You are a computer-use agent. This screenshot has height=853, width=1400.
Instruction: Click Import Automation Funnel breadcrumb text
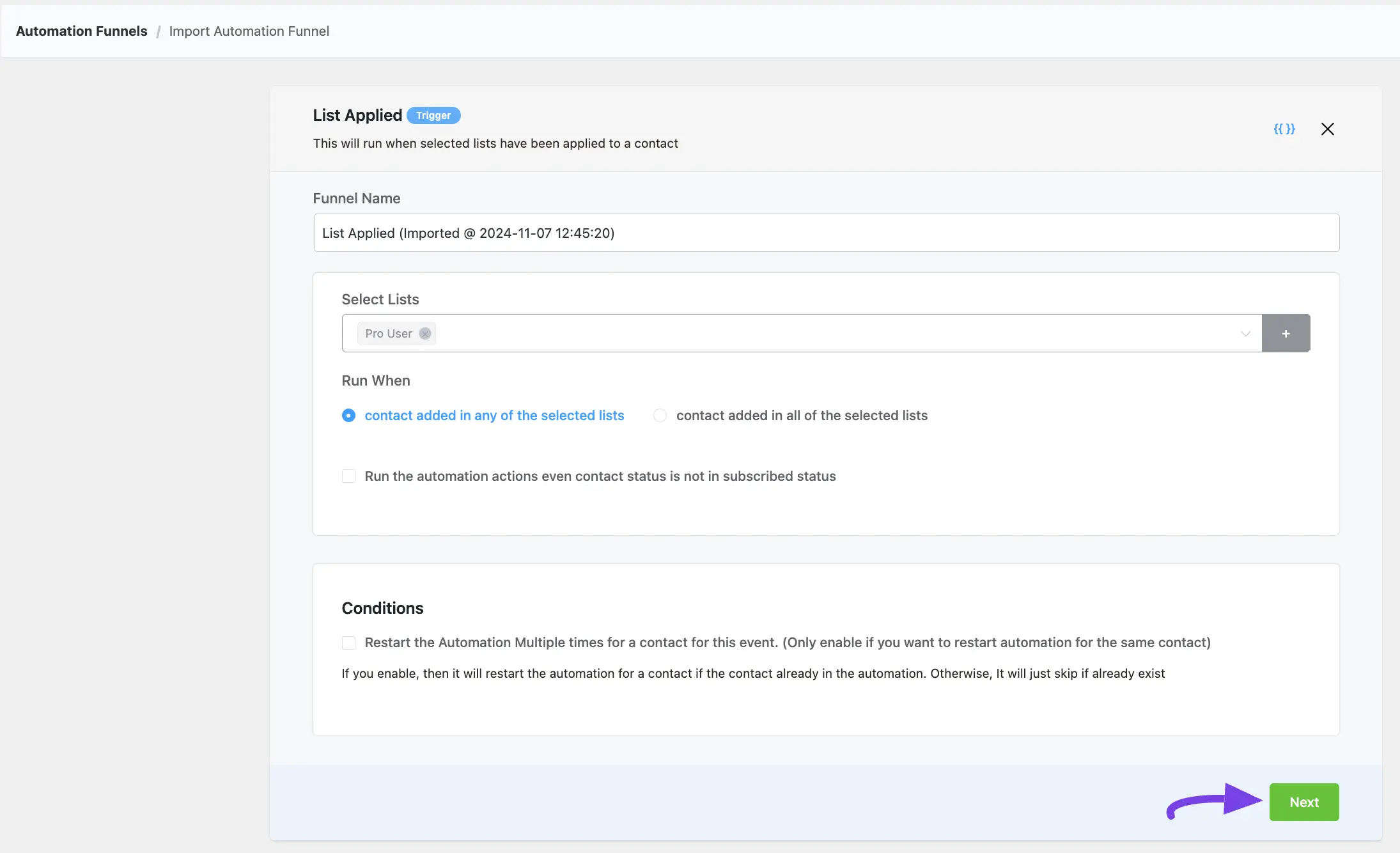[249, 31]
